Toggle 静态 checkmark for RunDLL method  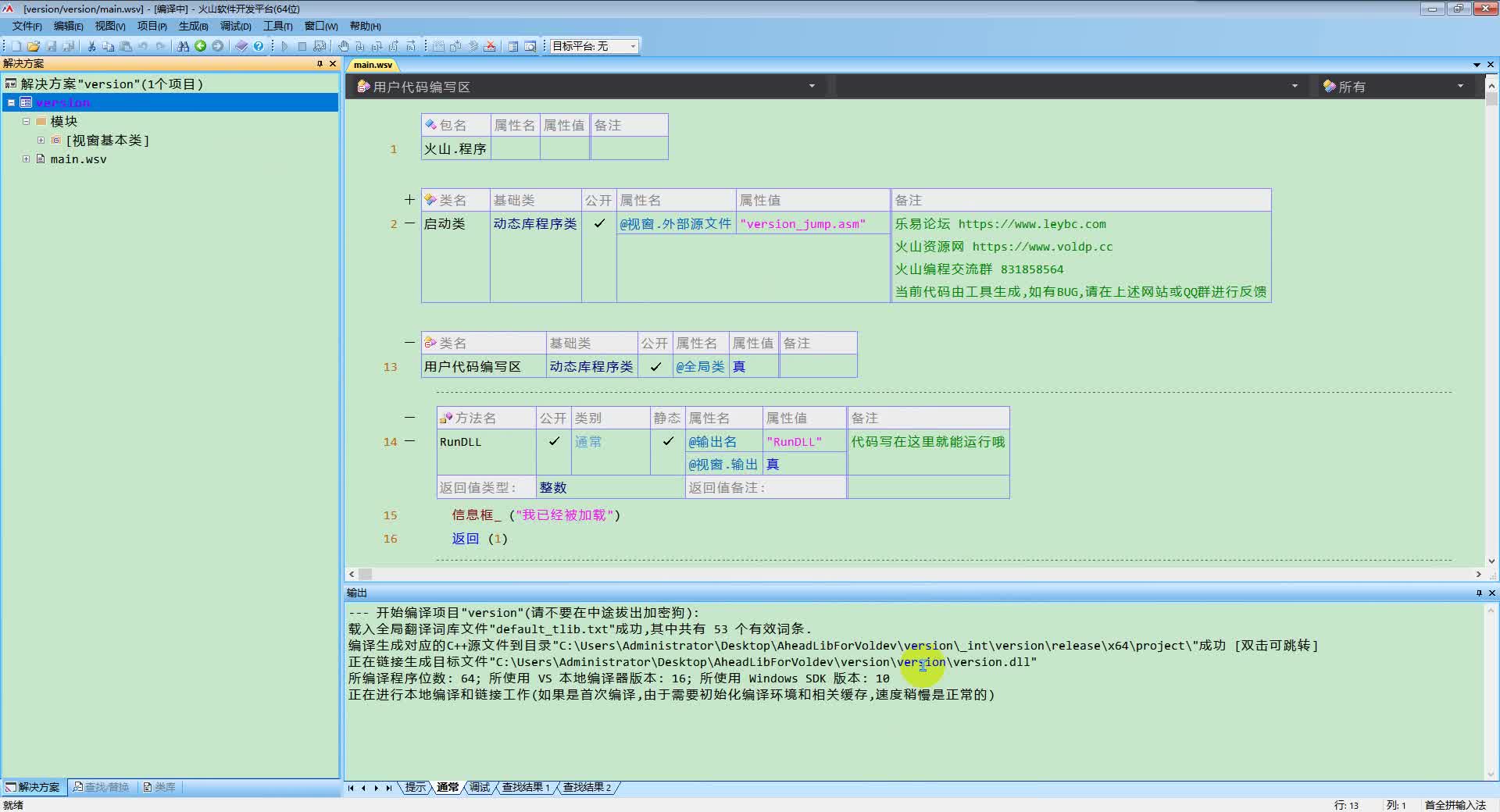(668, 441)
